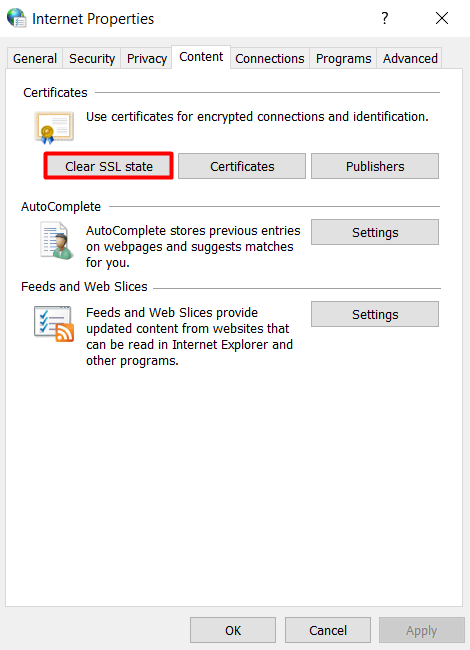Close the Internet Properties dialog

point(442,18)
